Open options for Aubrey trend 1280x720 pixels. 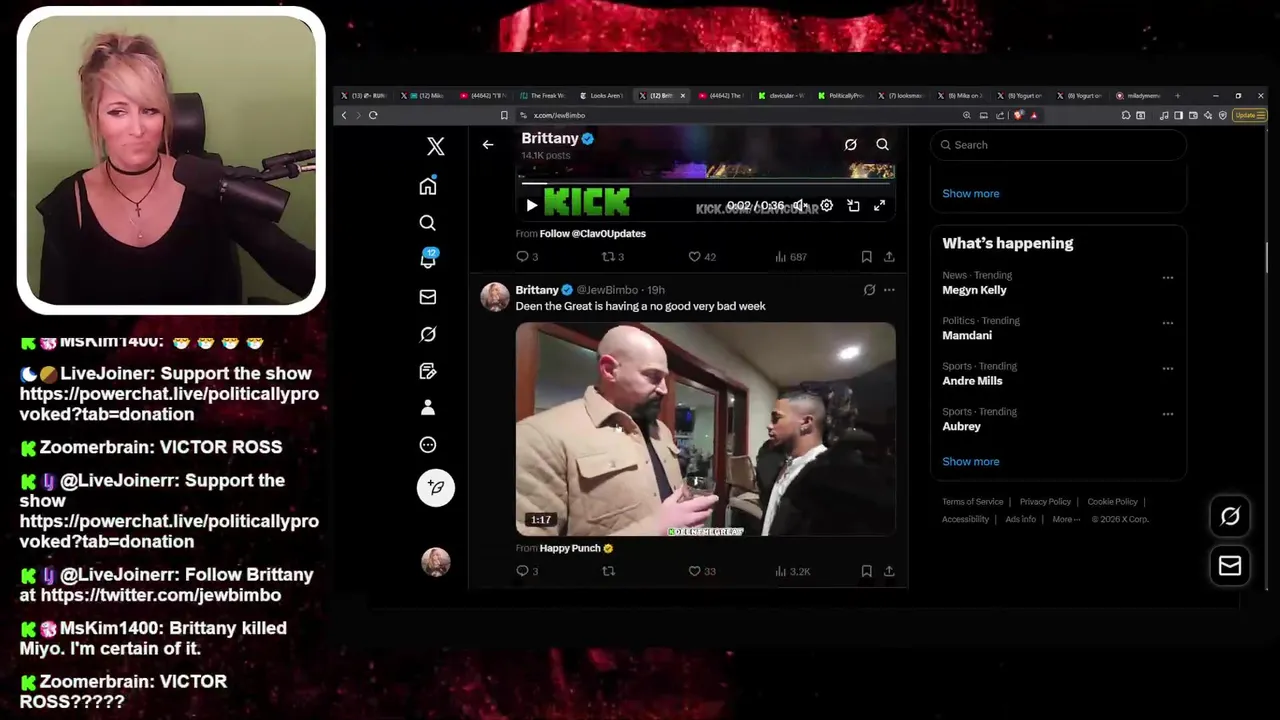pos(1167,414)
